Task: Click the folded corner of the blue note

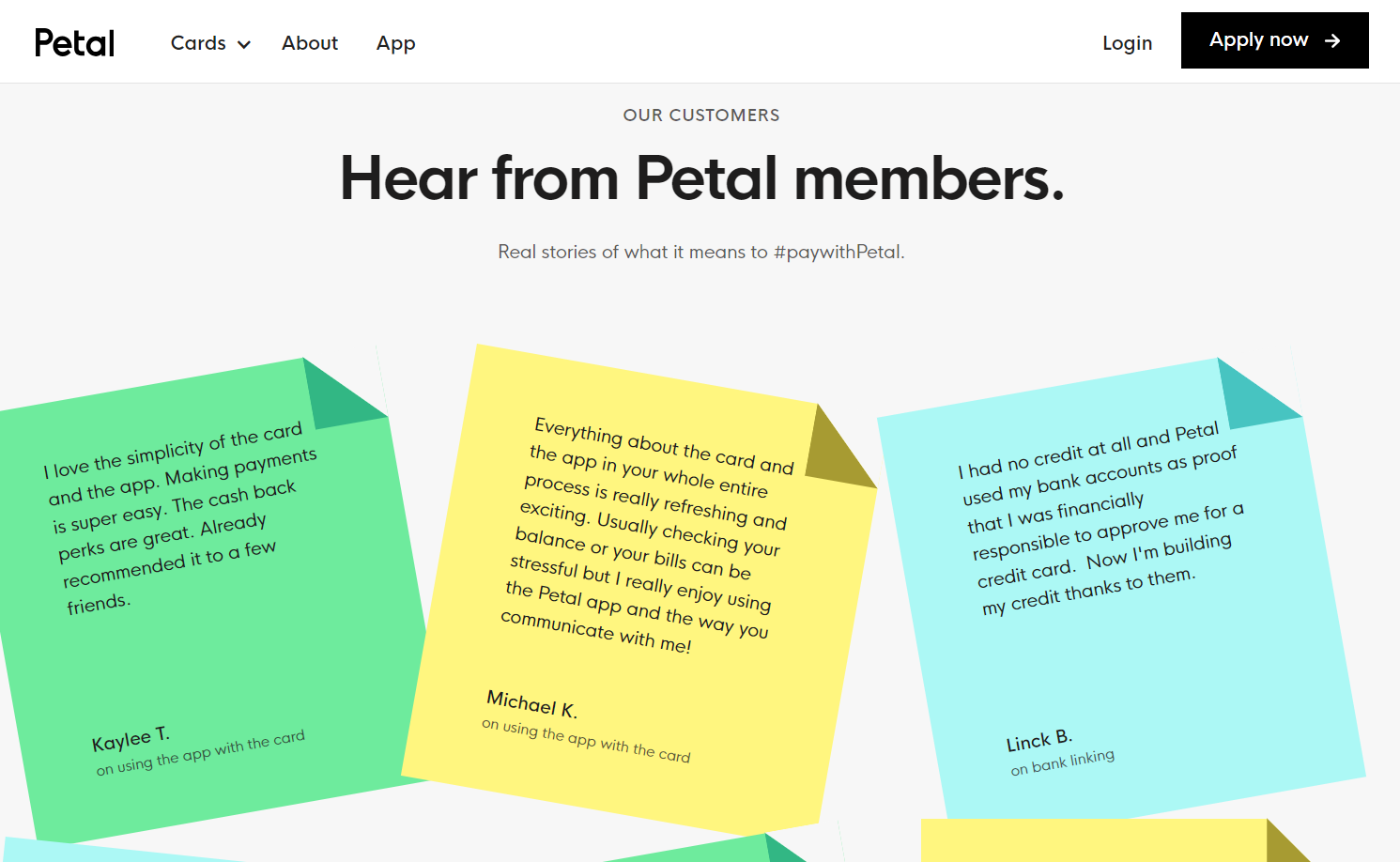Action: [1261, 392]
